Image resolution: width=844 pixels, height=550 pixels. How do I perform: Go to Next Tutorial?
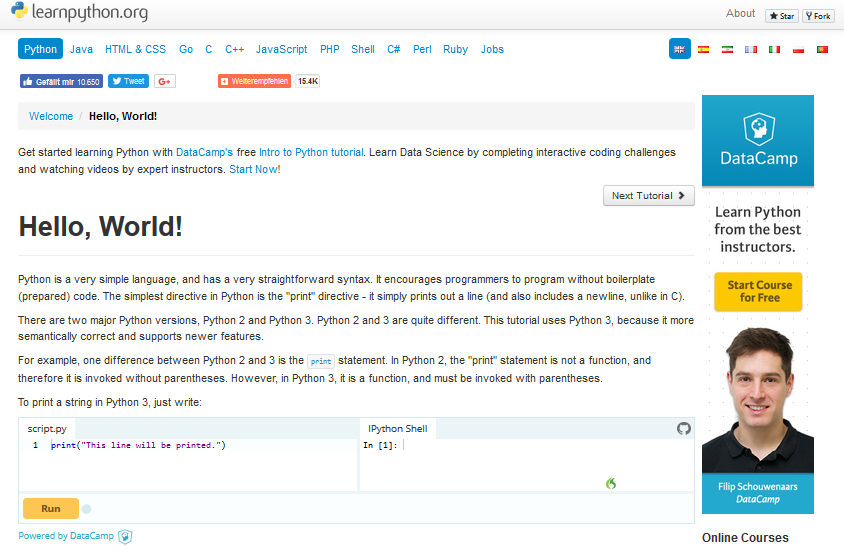(649, 195)
